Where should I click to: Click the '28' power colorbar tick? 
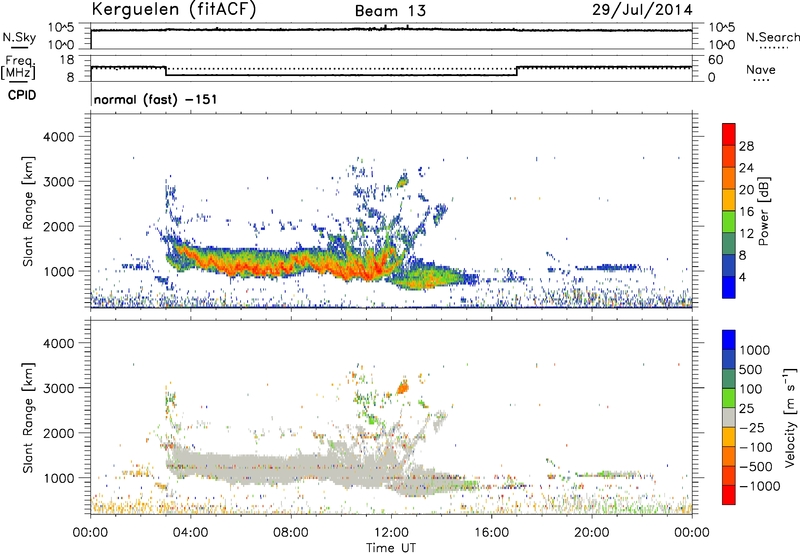coord(746,146)
